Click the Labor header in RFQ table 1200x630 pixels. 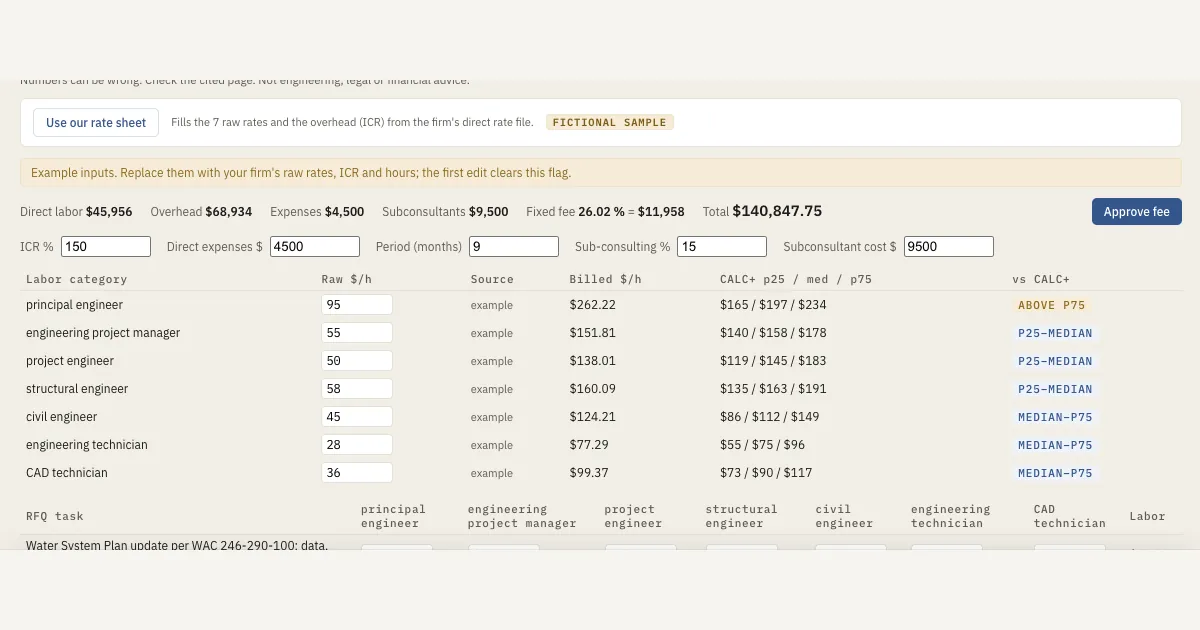tap(1147, 516)
